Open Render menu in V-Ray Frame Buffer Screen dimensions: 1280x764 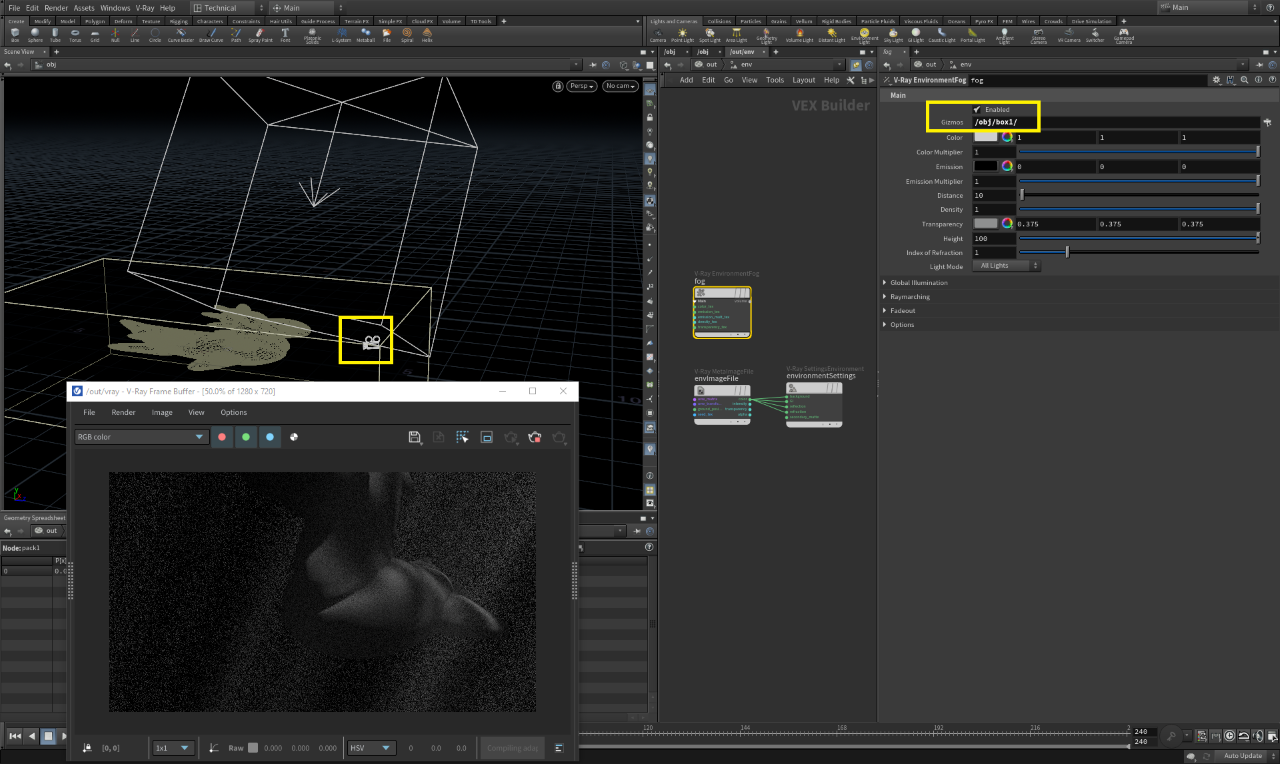point(124,412)
